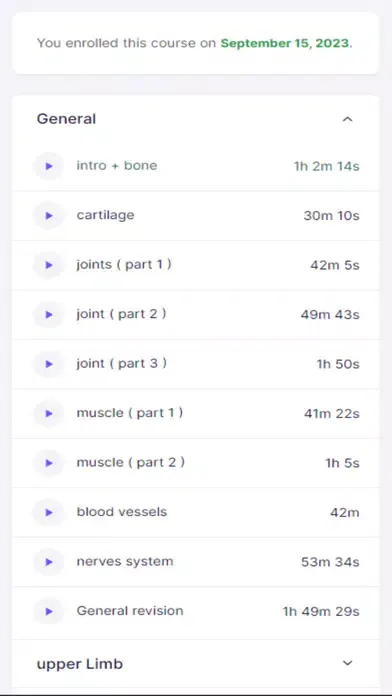Click the blood vessels play icon
Screen dimensions: 392x696
click(x=49, y=512)
